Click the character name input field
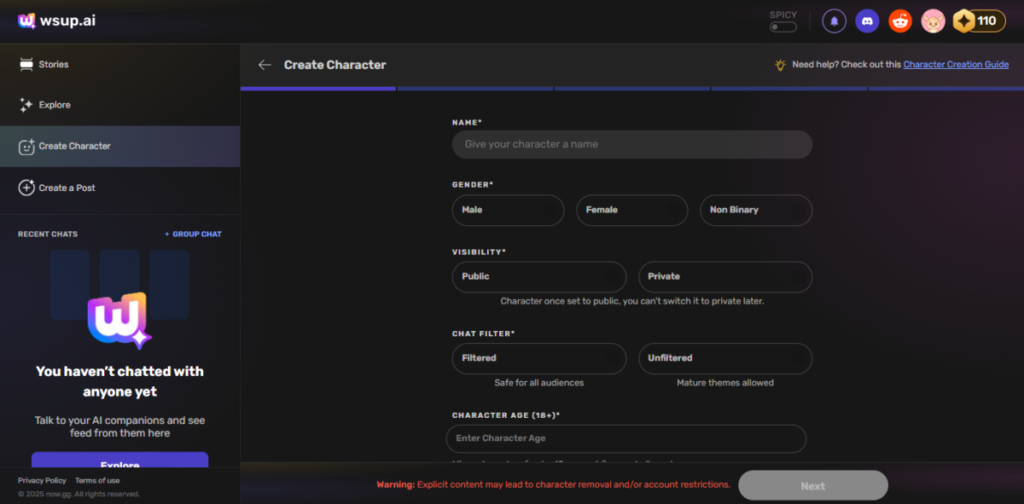 click(632, 144)
